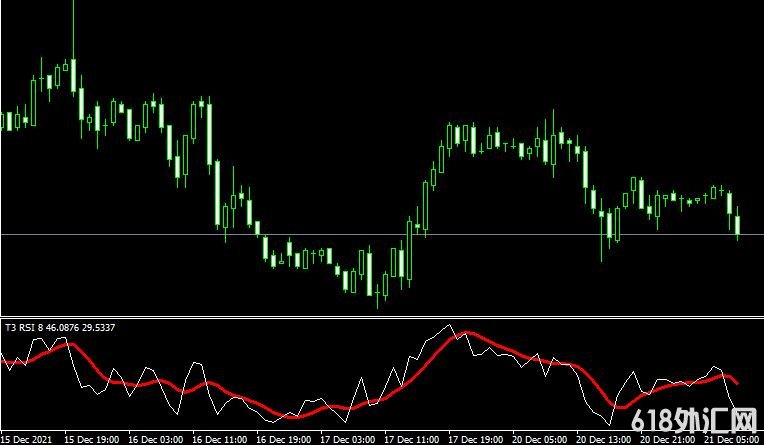Click the 17 Dec 19:00 time label
Image resolution: width=764 pixels, height=445 pixels.
476,439
